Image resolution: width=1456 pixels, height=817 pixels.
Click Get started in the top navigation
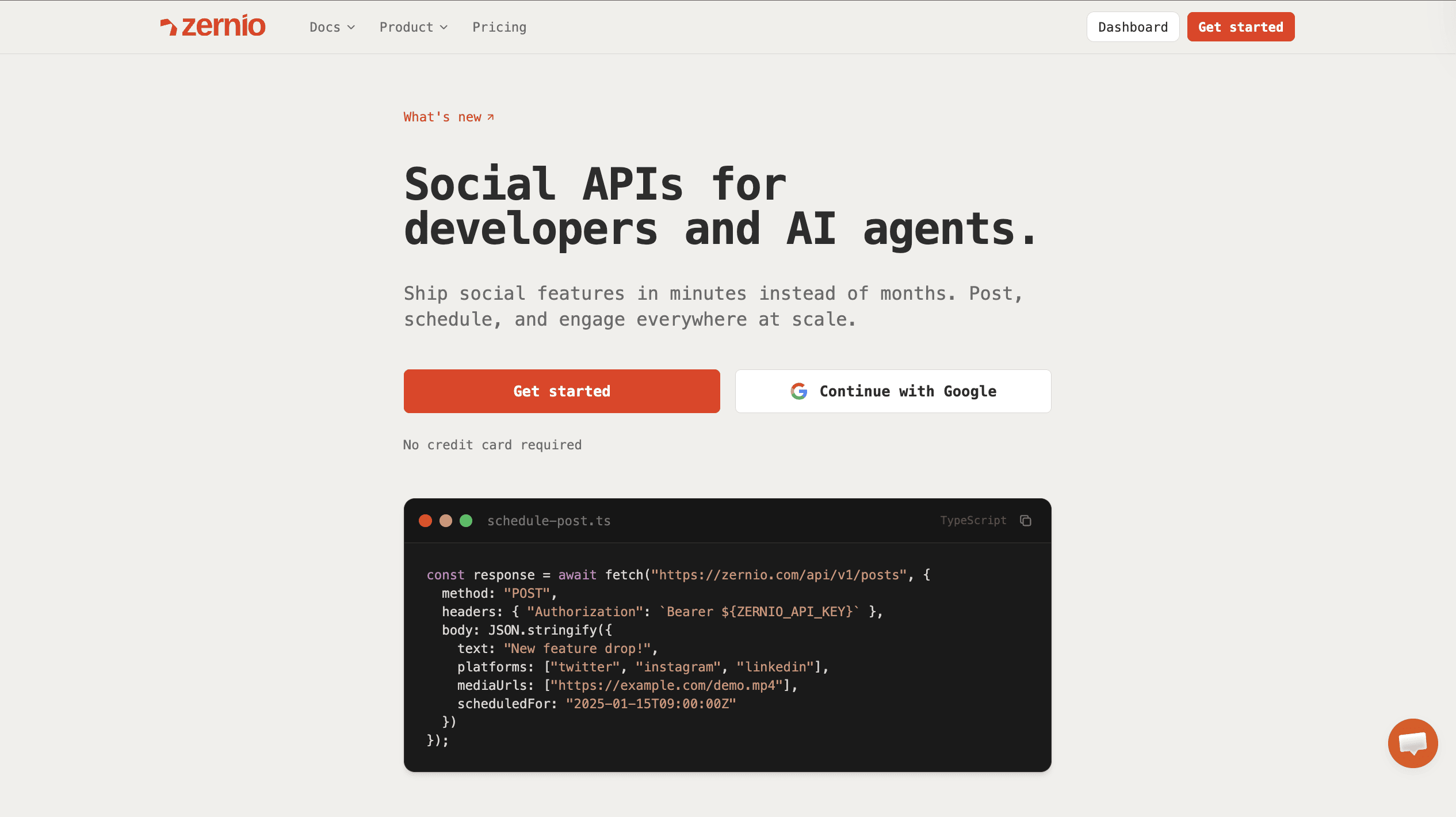click(1241, 27)
